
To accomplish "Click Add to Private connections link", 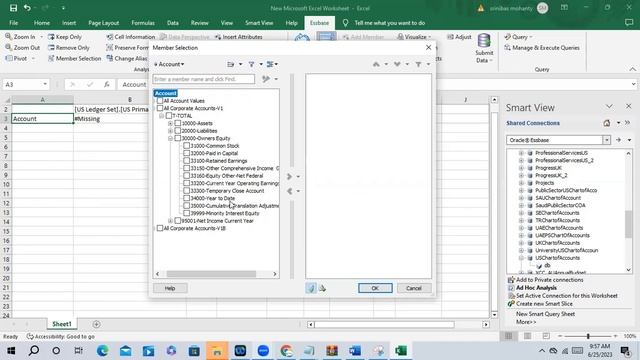I will 549,280.
